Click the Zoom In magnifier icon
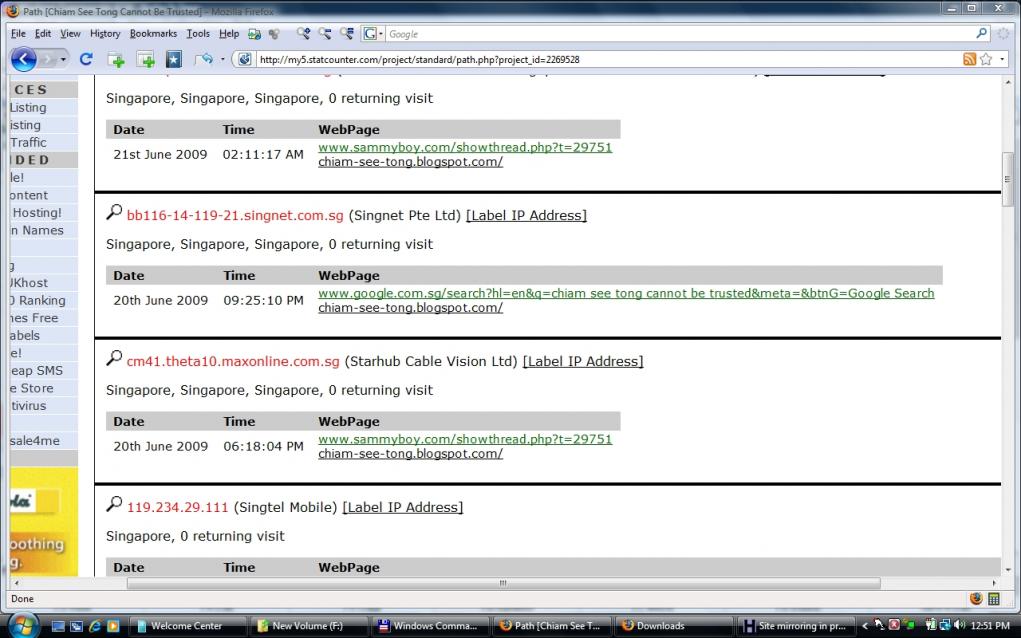Viewport: 1021px width, 638px height. [303, 33]
